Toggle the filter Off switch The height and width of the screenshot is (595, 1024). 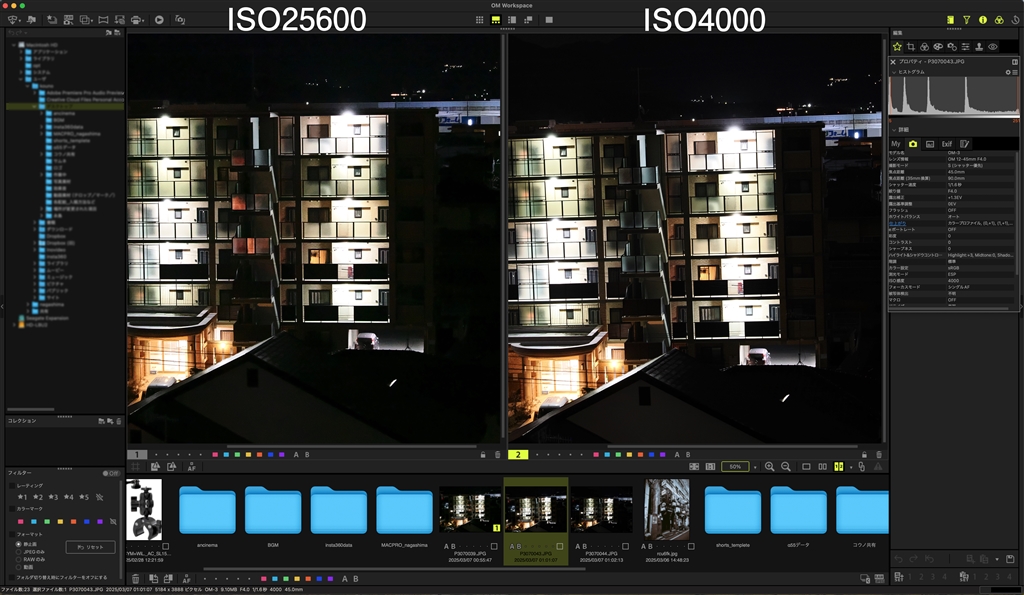click(111, 473)
